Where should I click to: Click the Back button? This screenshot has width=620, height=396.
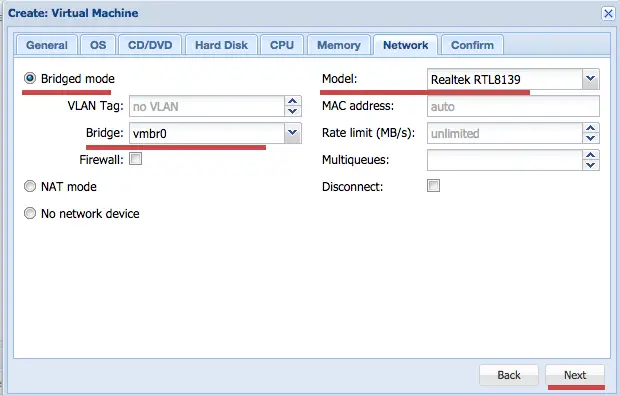pos(509,375)
